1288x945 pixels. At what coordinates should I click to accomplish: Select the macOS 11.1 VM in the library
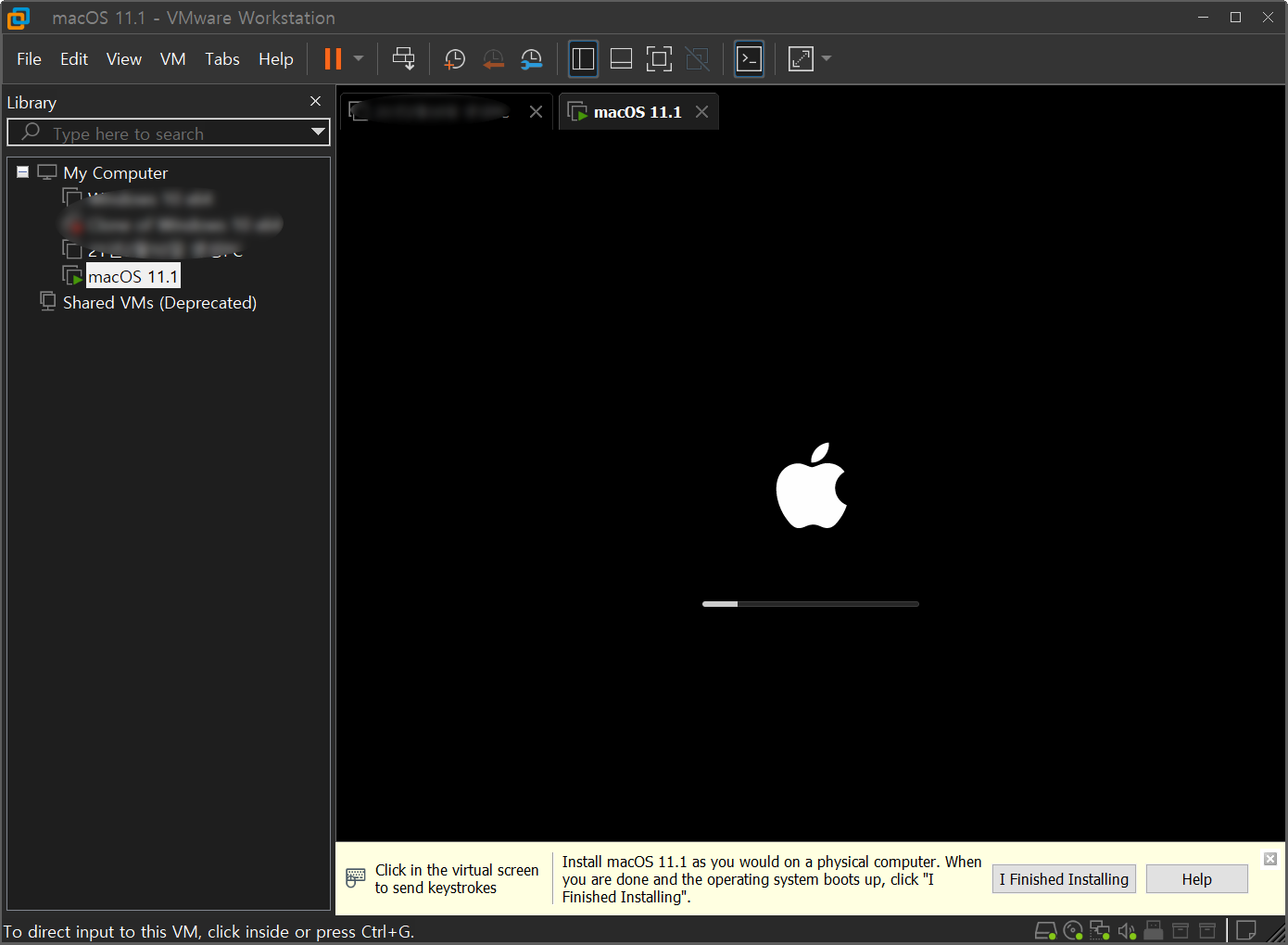[133, 276]
